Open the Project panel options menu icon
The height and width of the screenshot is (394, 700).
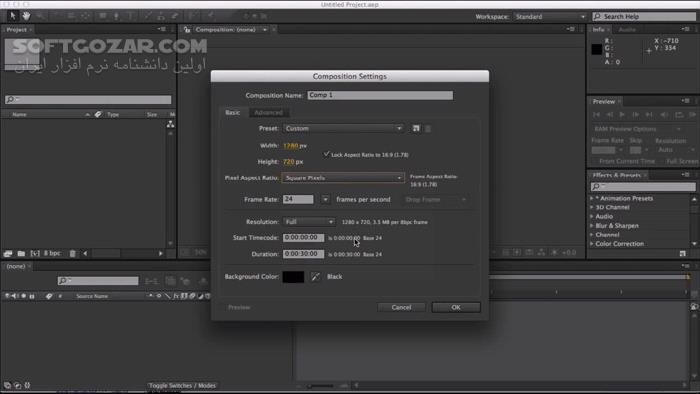161,29
